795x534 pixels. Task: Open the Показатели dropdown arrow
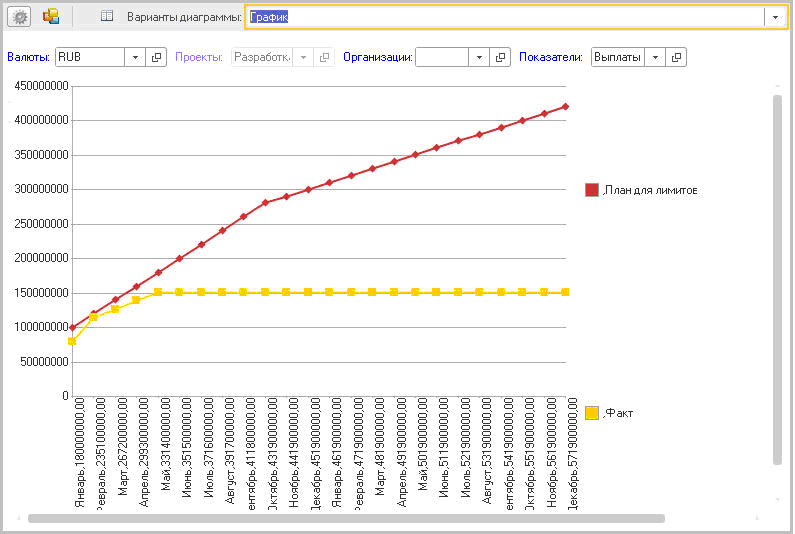pos(656,58)
